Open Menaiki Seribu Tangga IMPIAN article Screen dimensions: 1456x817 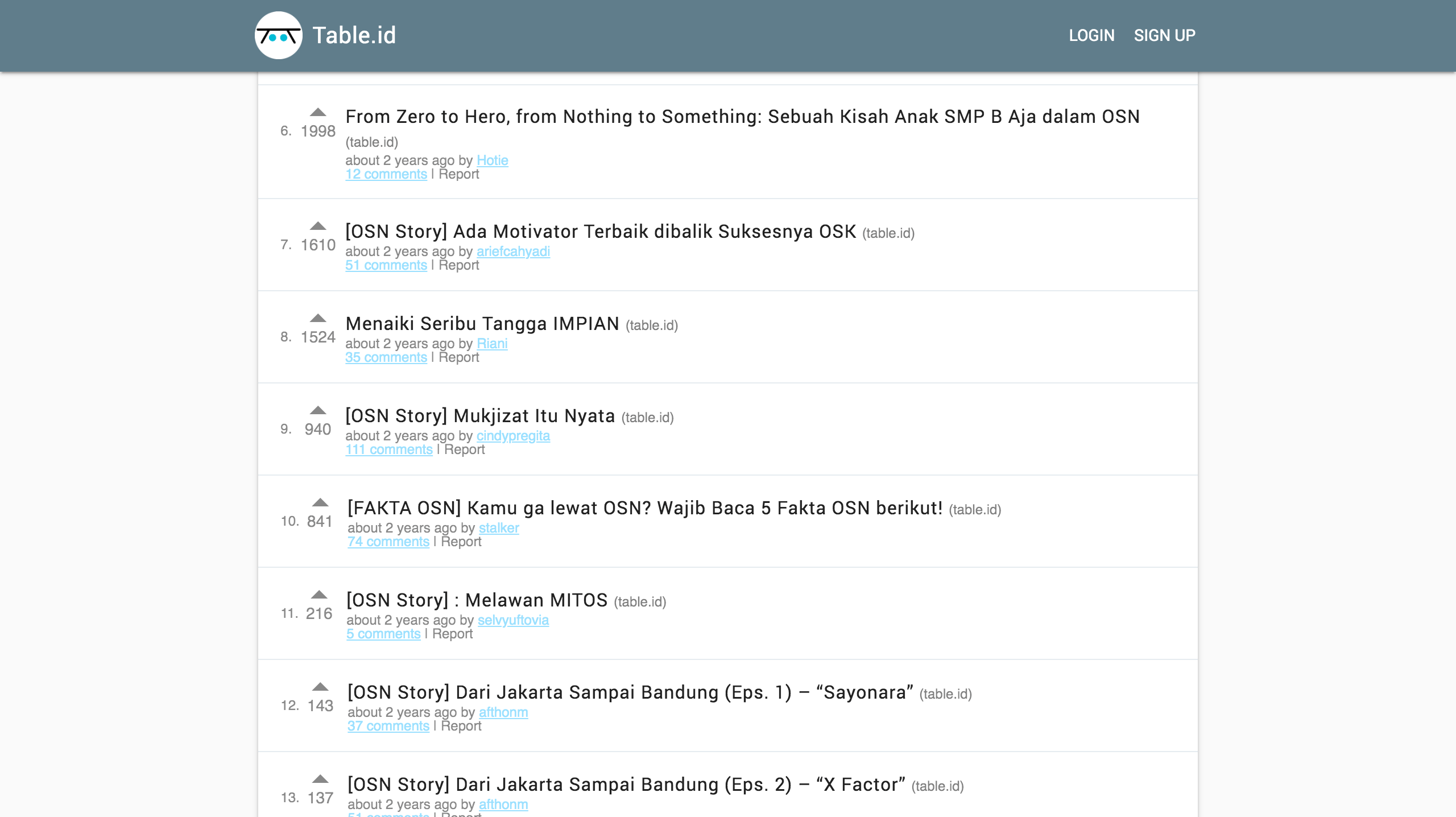pyautogui.click(x=482, y=323)
